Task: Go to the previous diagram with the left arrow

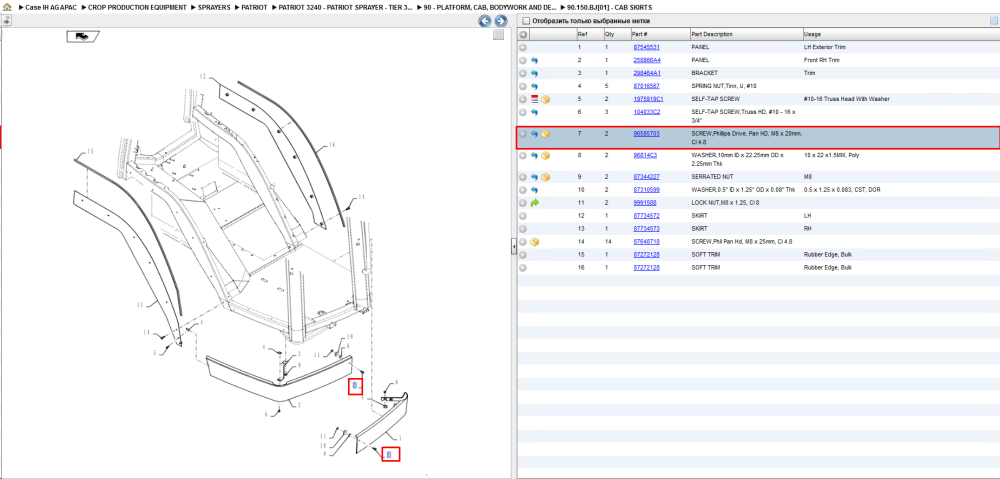Action: (x=485, y=21)
